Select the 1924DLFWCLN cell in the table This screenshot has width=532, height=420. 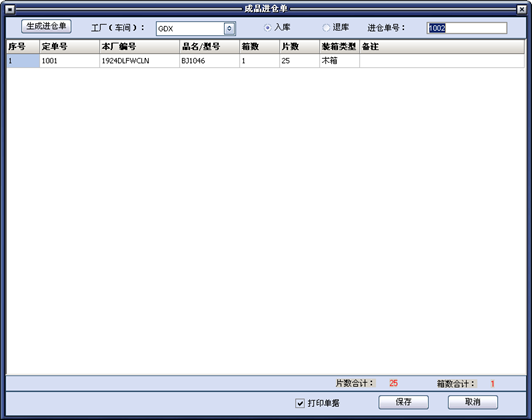(139, 61)
